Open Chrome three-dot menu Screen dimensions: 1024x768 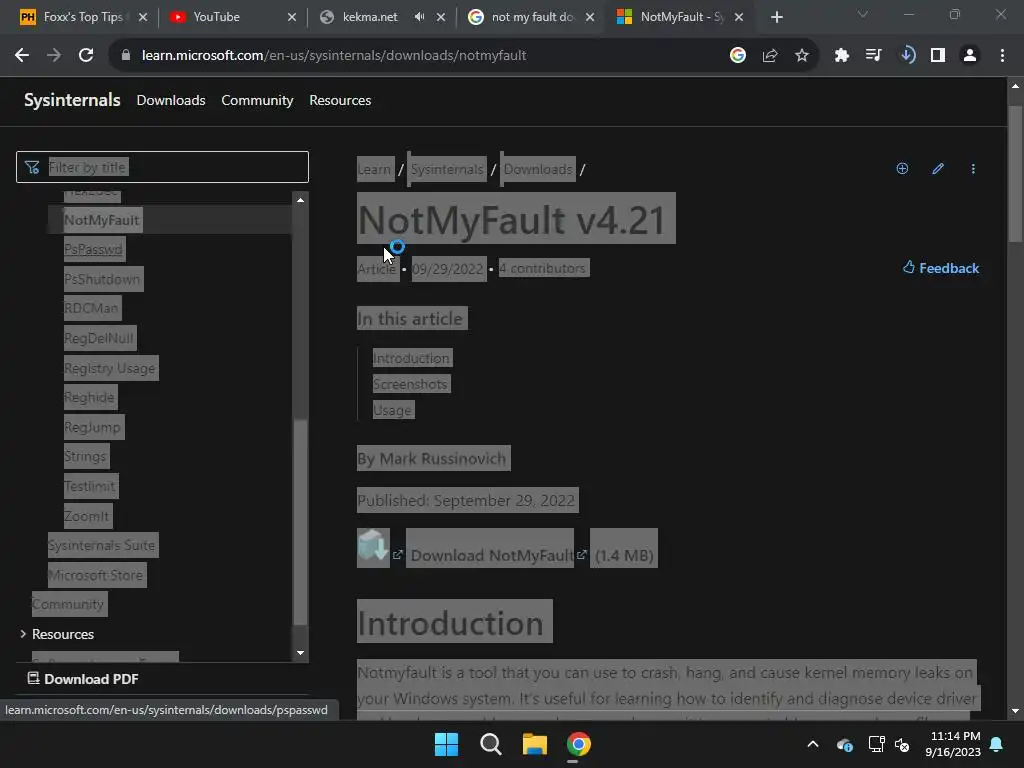(x=1002, y=56)
